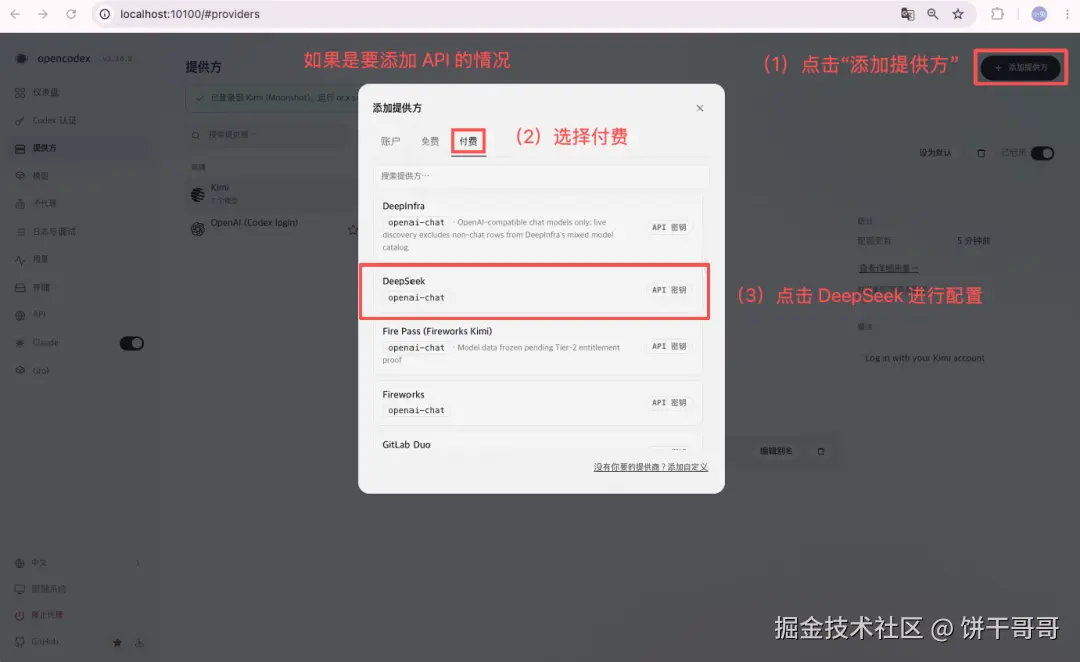Screen dimensions: 1080x662
Task: Open the browser extensions icon
Action: [x=997, y=14]
